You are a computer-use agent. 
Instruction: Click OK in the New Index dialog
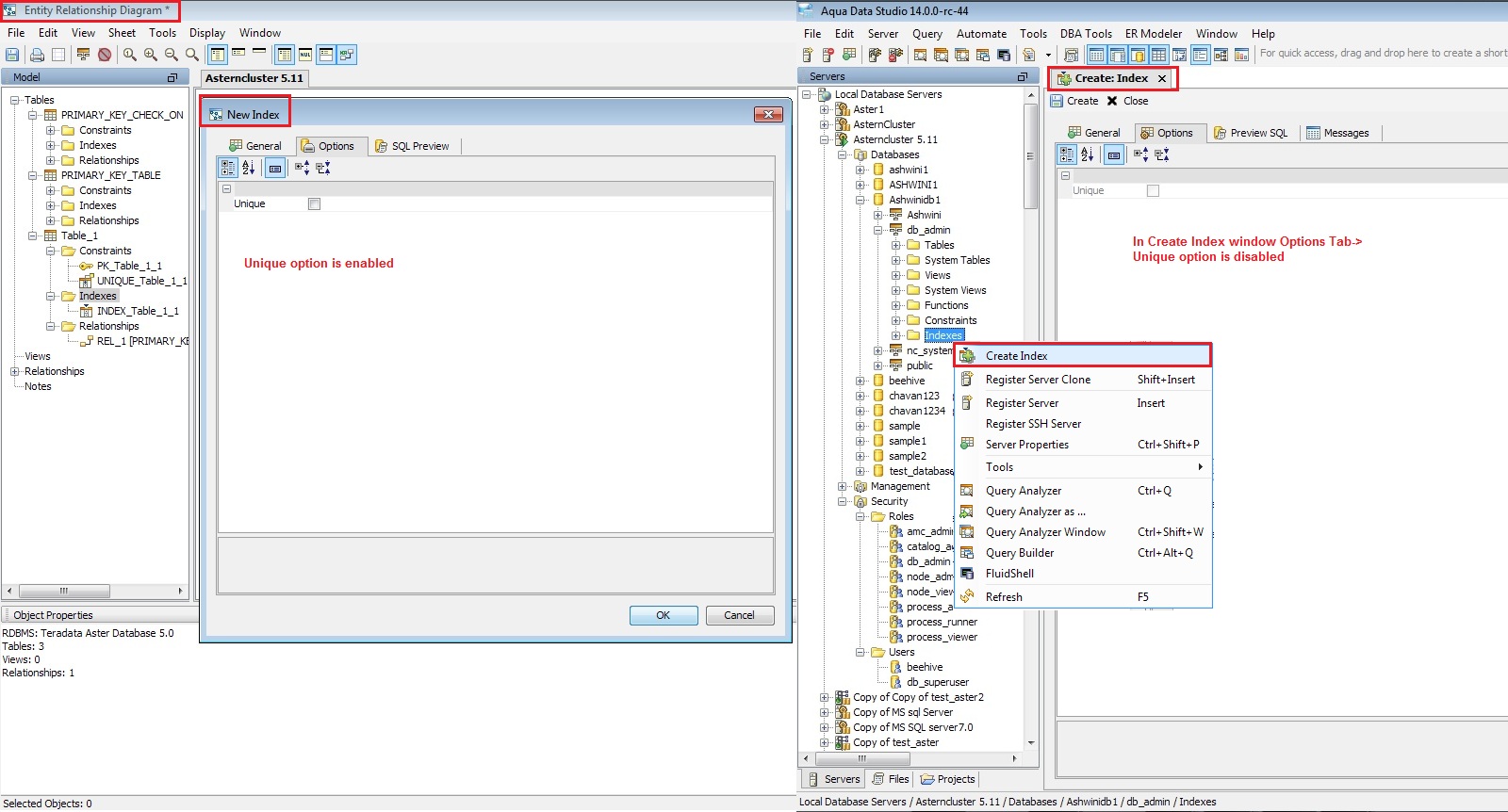664,615
